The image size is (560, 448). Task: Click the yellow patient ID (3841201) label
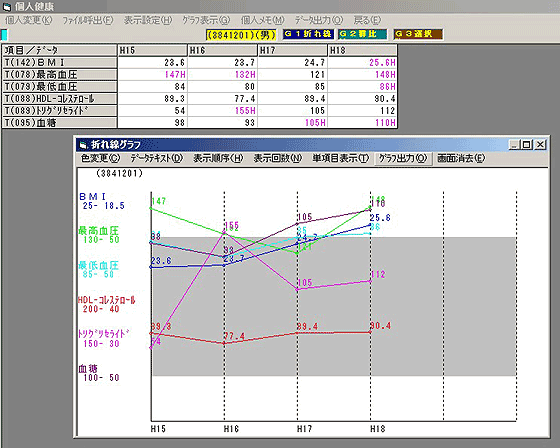coord(241,35)
